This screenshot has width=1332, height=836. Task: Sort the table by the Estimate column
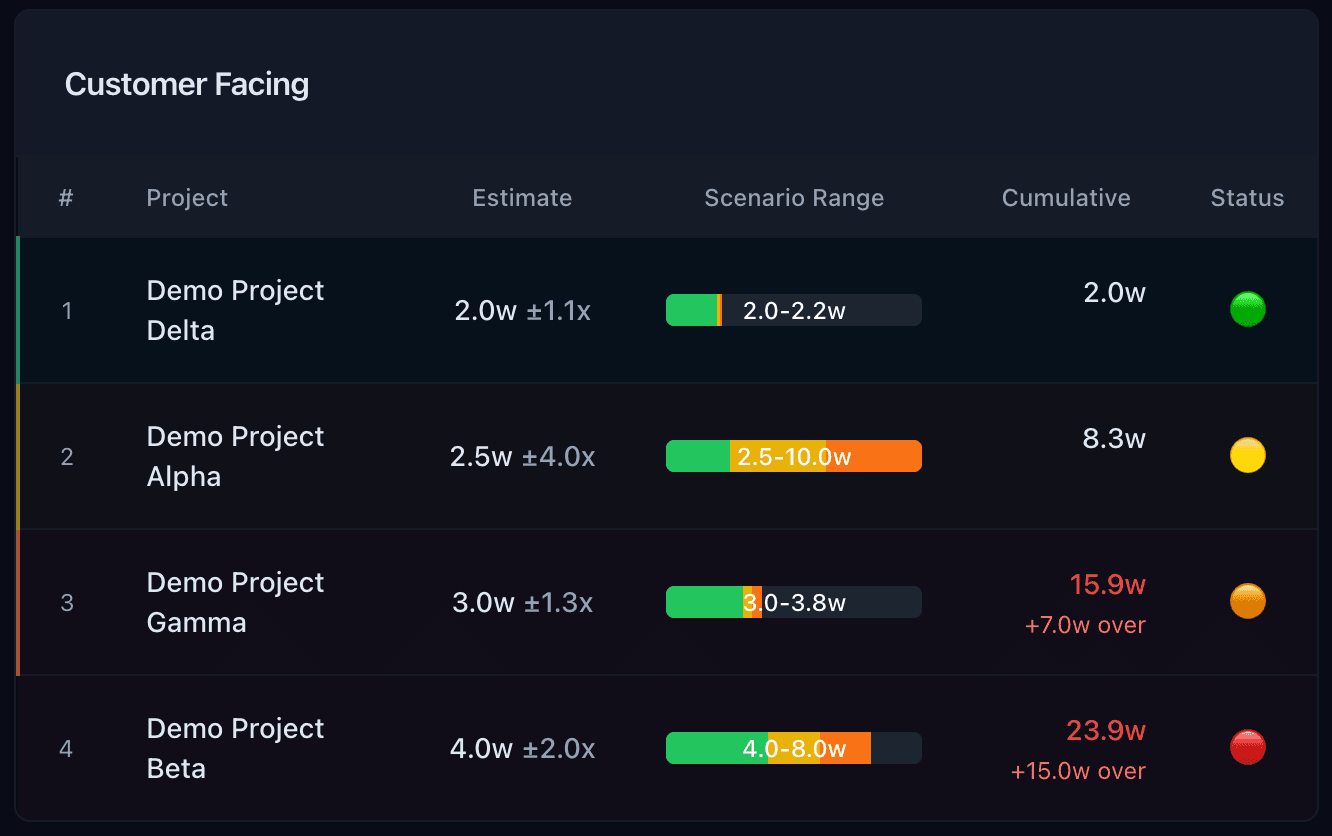click(x=522, y=197)
